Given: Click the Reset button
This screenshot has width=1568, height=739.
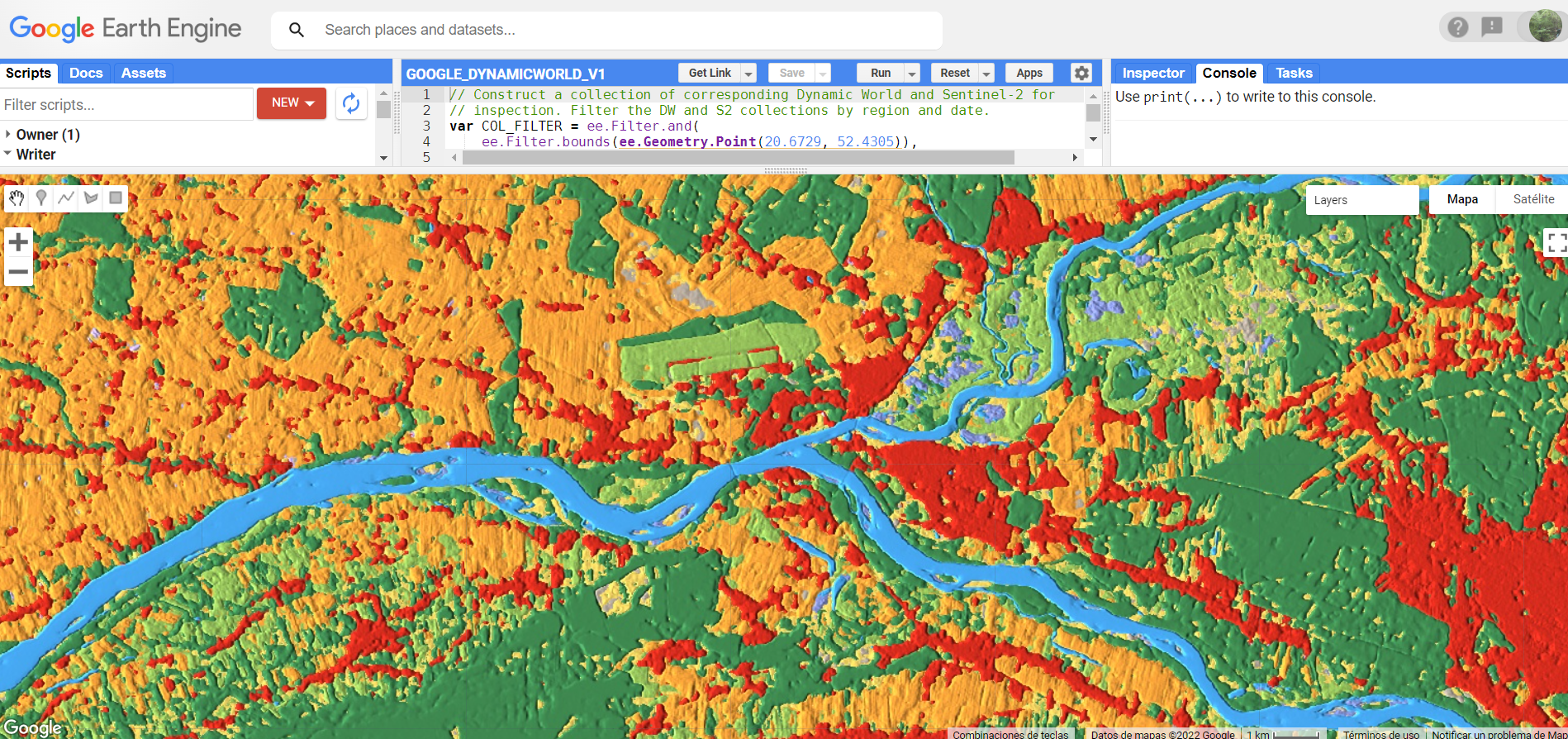Looking at the screenshot, I should point(955,73).
